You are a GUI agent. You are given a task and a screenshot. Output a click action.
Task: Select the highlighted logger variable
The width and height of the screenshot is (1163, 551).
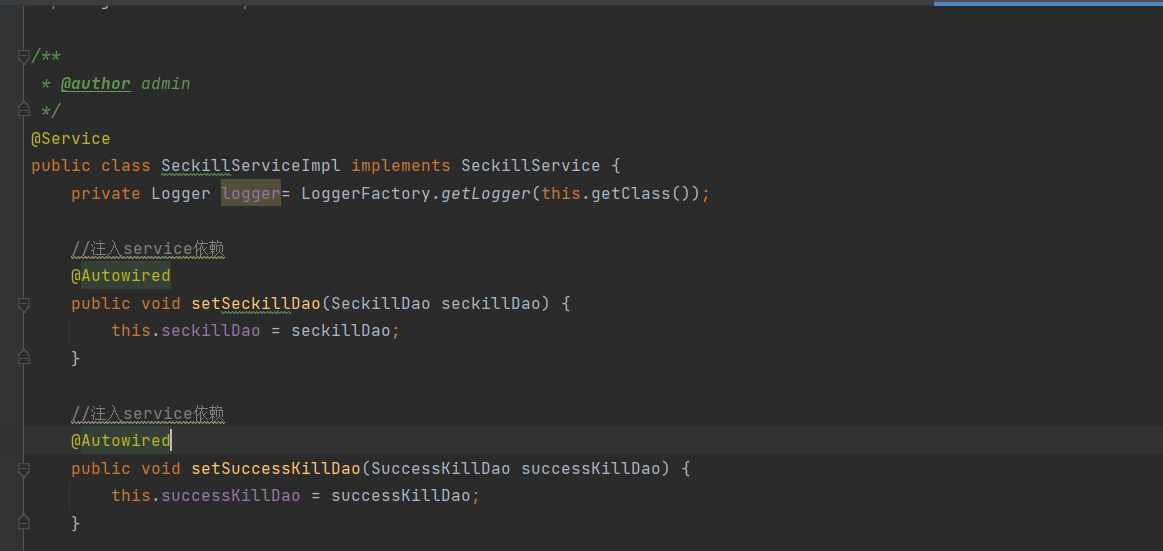[250, 193]
